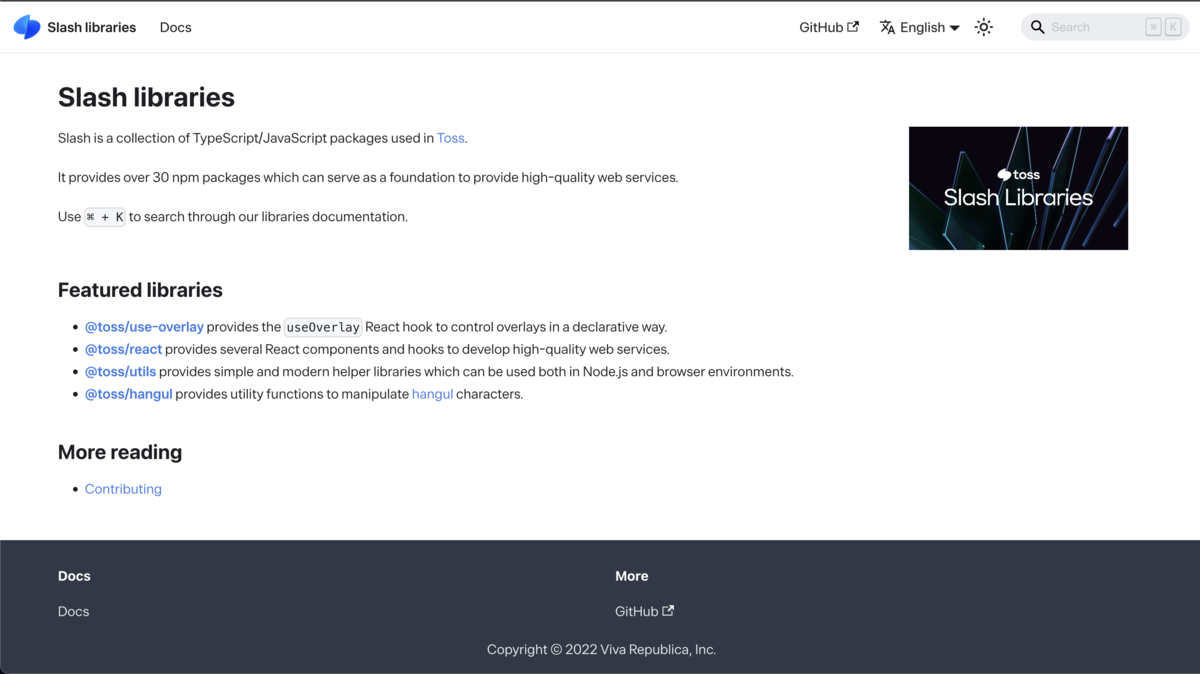
Task: Follow the Contributing link
Action: pyautogui.click(x=123, y=488)
